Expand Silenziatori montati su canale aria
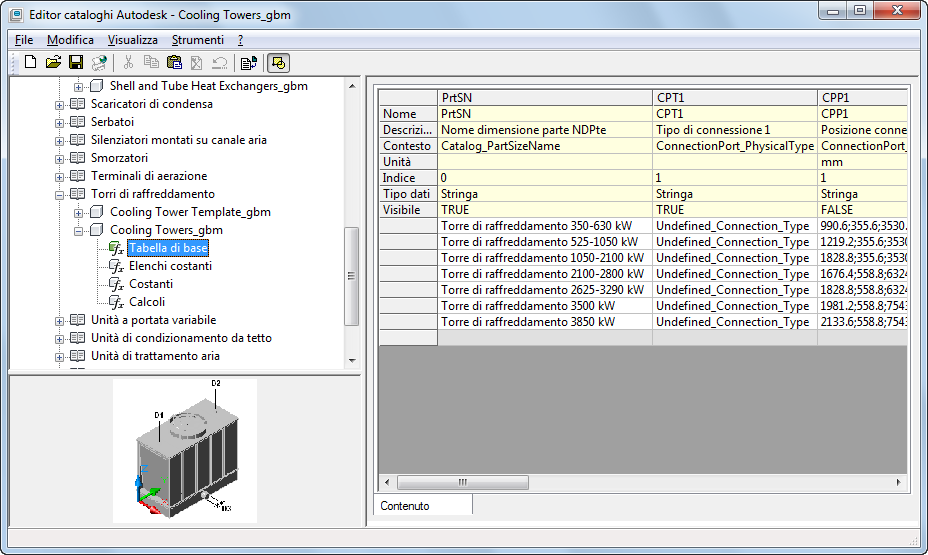 [59, 141]
